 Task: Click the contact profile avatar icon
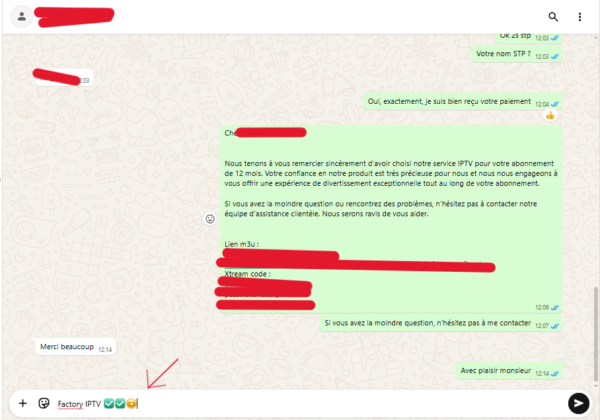pyautogui.click(x=22, y=16)
